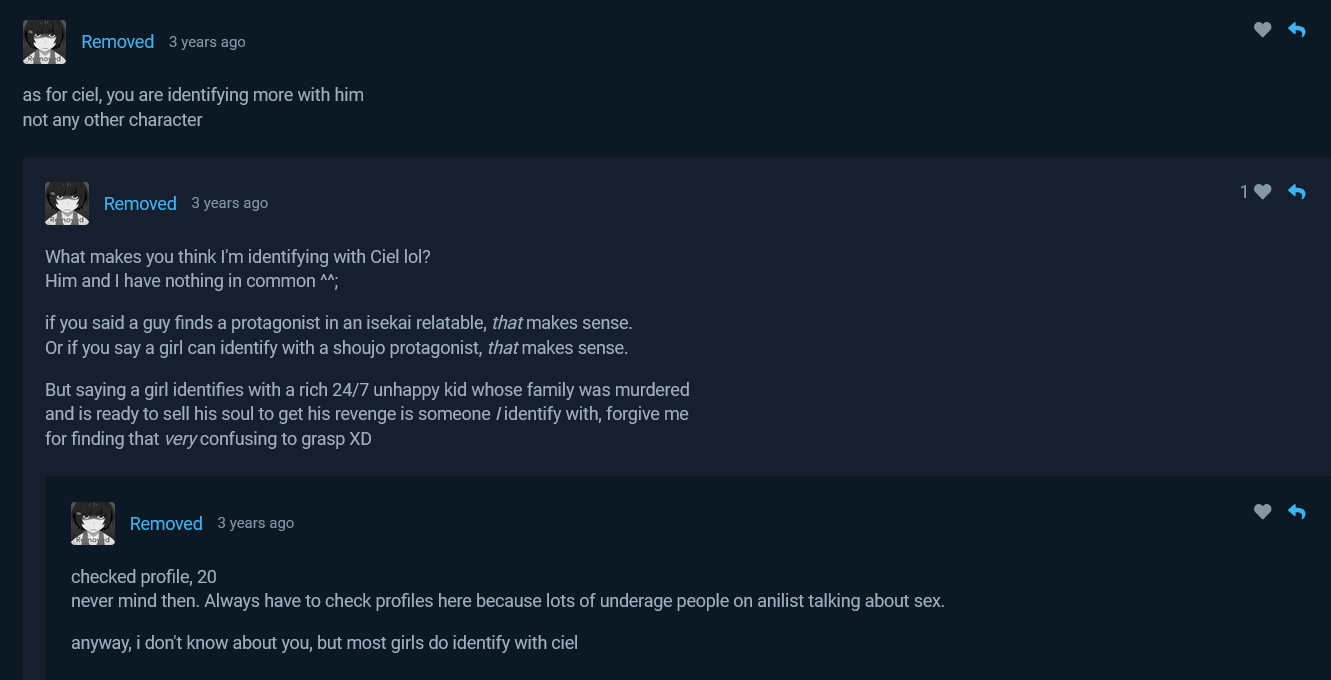Like the top comment about ciel

(x=1262, y=30)
